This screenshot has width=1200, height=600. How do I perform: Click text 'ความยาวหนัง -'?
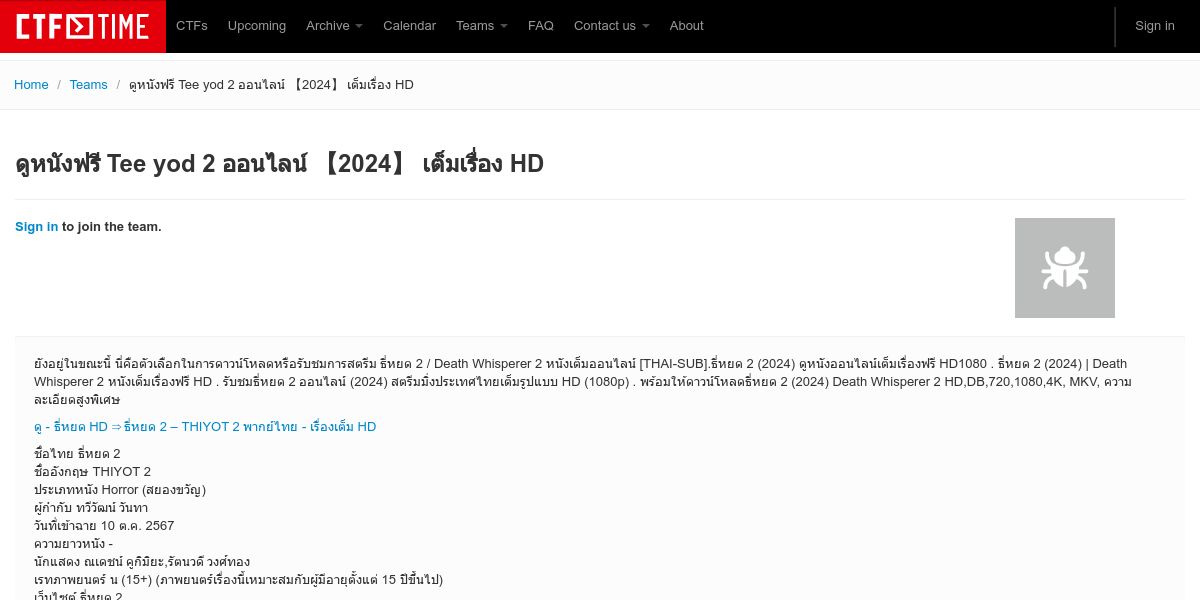click(73, 544)
